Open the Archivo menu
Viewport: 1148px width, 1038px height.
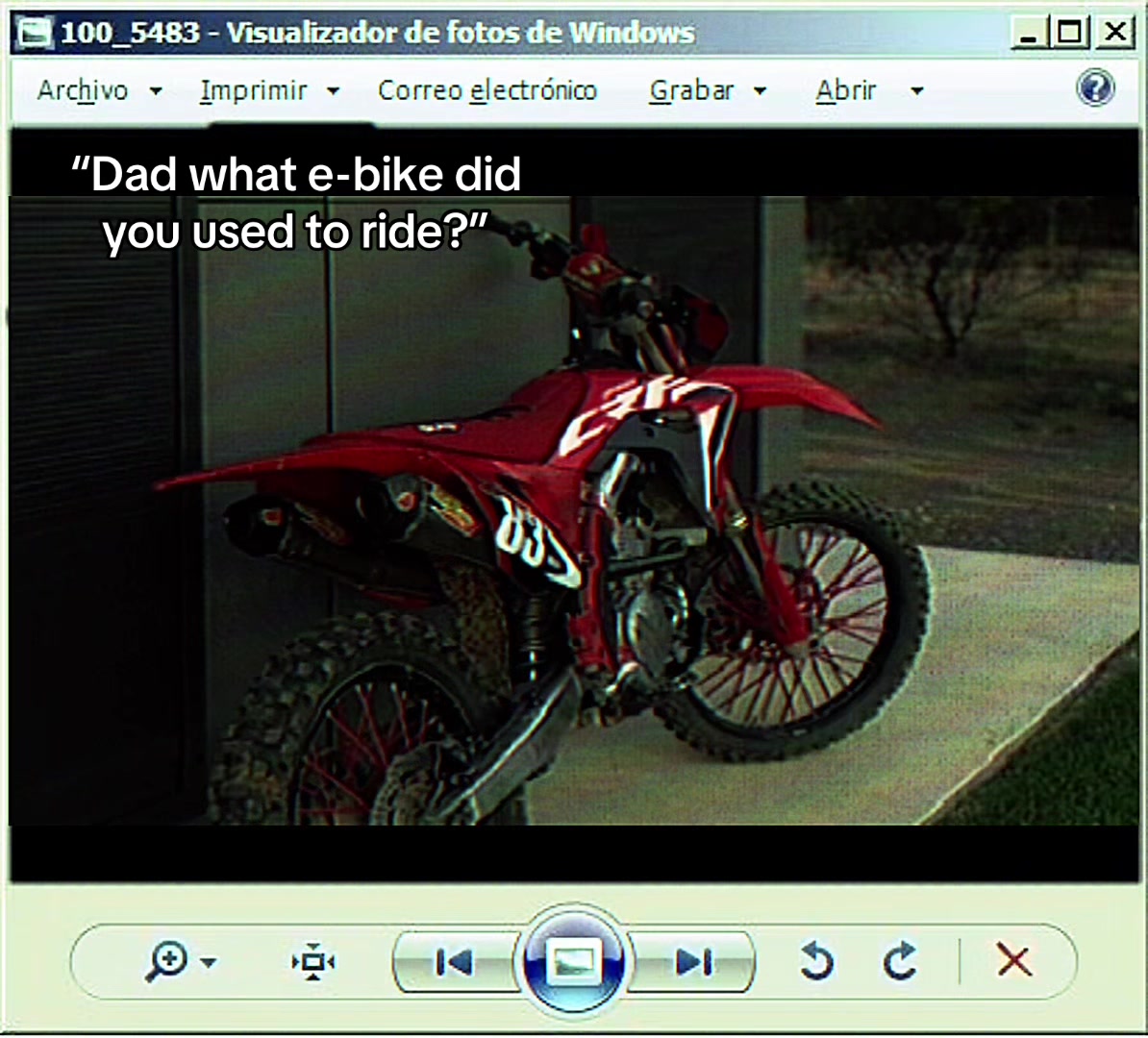(x=83, y=90)
